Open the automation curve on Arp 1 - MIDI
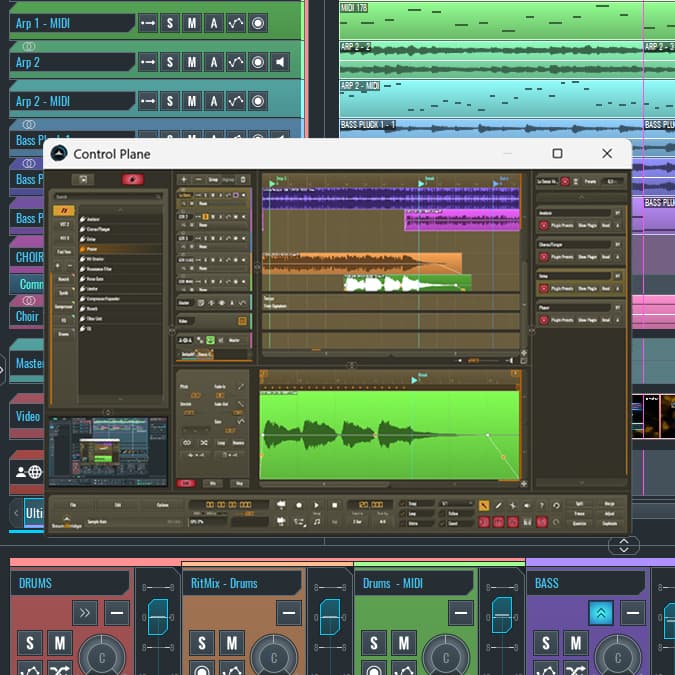 (x=236, y=23)
